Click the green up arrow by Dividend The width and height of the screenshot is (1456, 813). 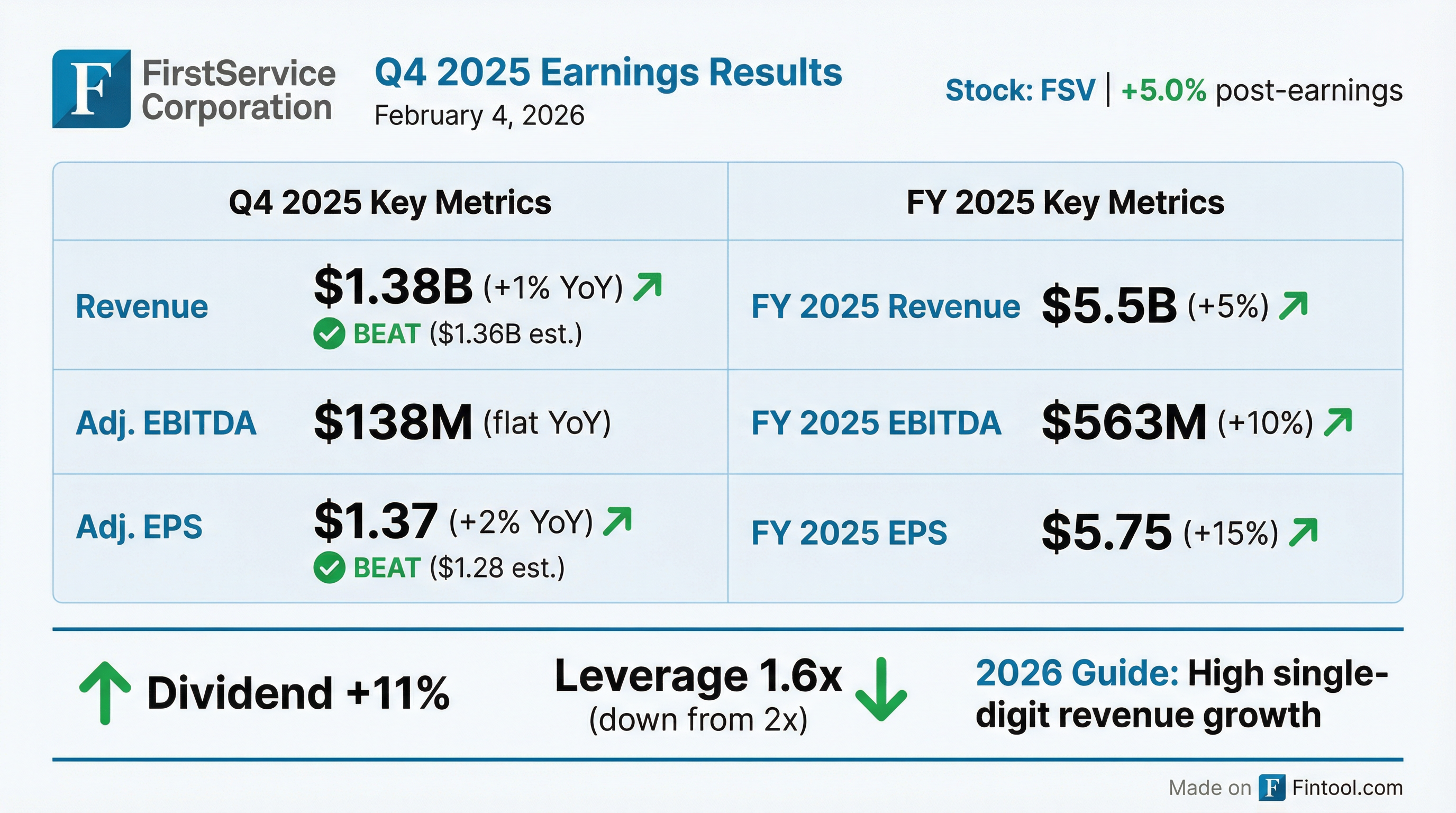105,693
